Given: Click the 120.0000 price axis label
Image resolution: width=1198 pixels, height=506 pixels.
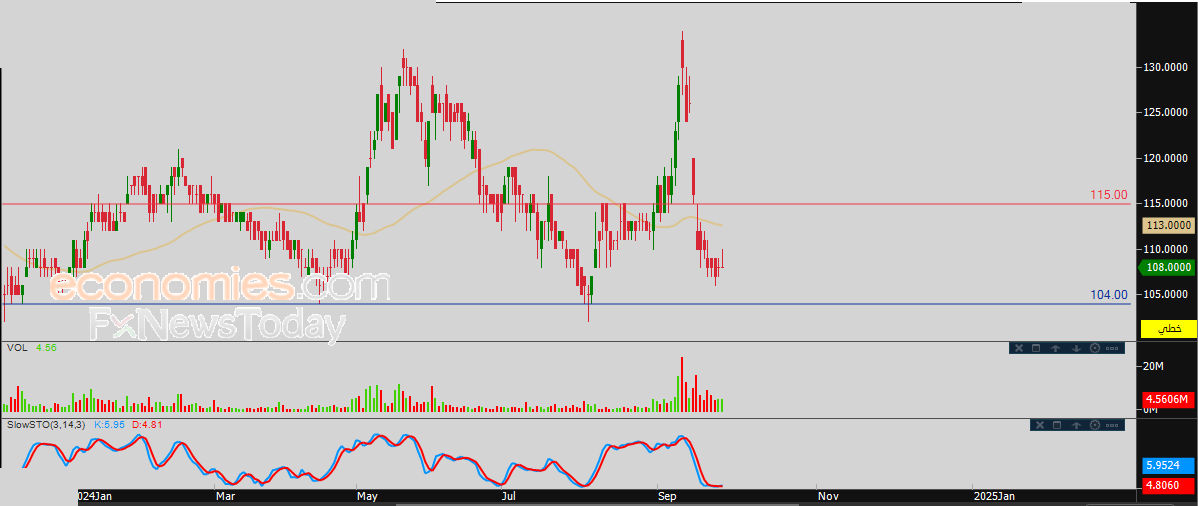Looking at the screenshot, I should tap(1167, 158).
